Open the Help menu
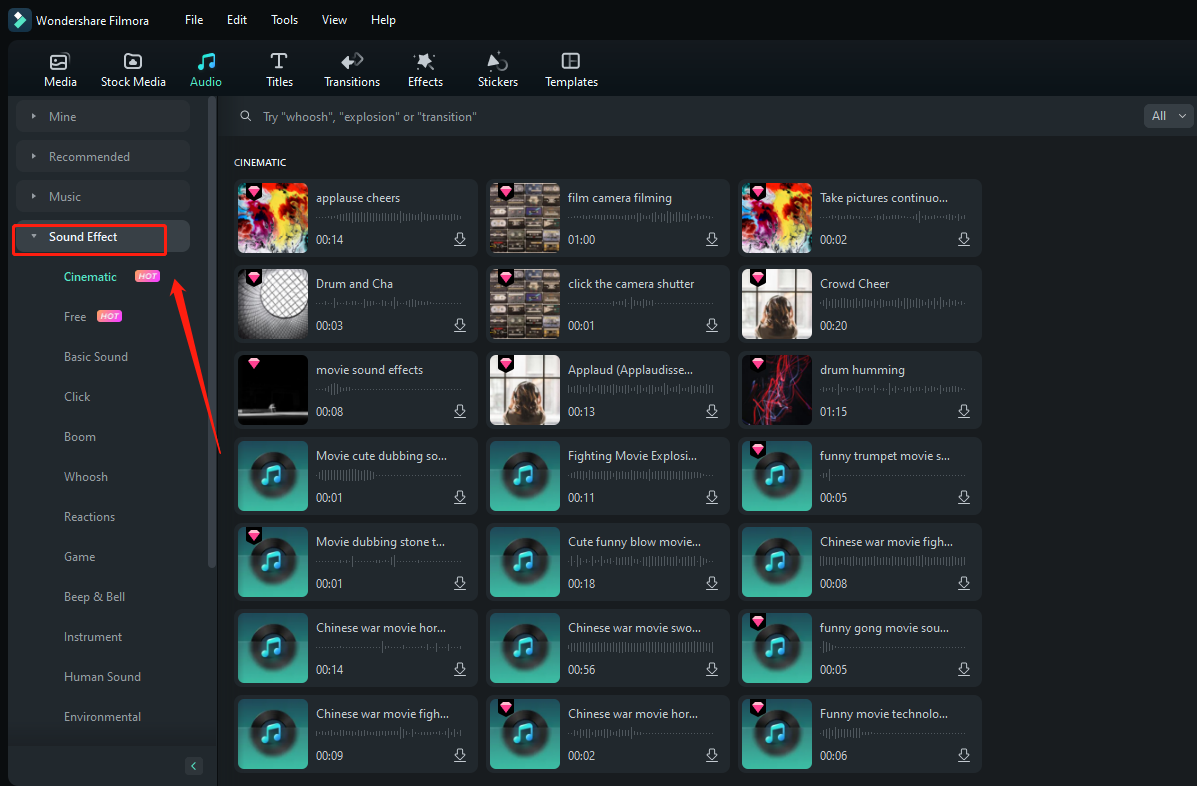The height and width of the screenshot is (786, 1197). 383,20
